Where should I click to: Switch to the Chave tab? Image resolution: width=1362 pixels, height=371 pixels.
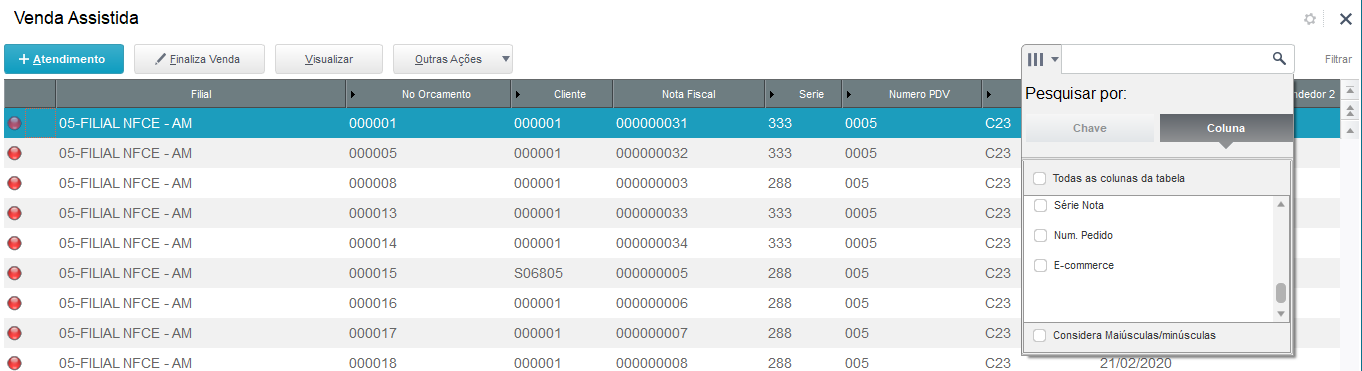tap(1090, 129)
